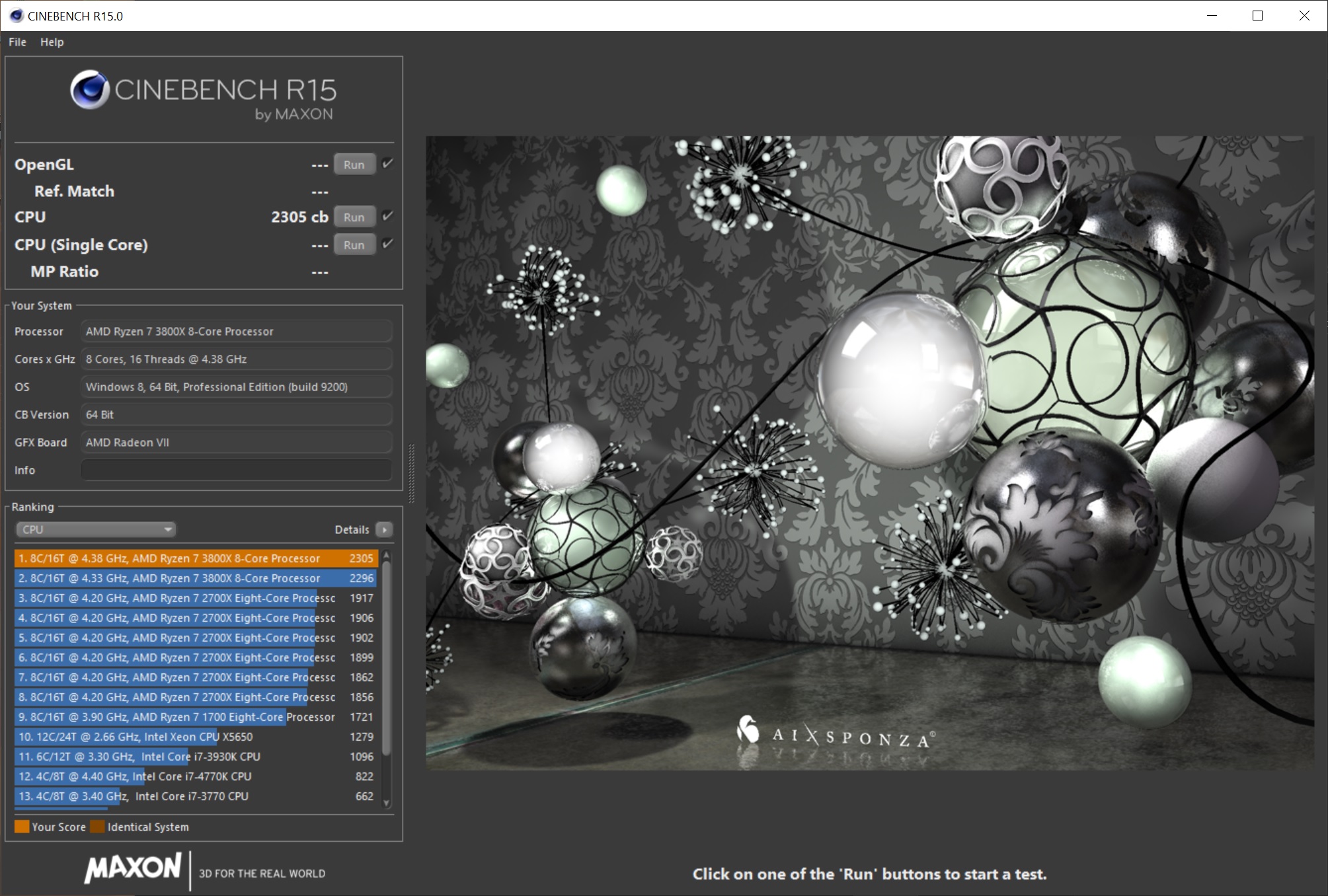This screenshot has height=896, width=1328.
Task: Select ranking entry 7 with score 1862
Action: pos(196,677)
